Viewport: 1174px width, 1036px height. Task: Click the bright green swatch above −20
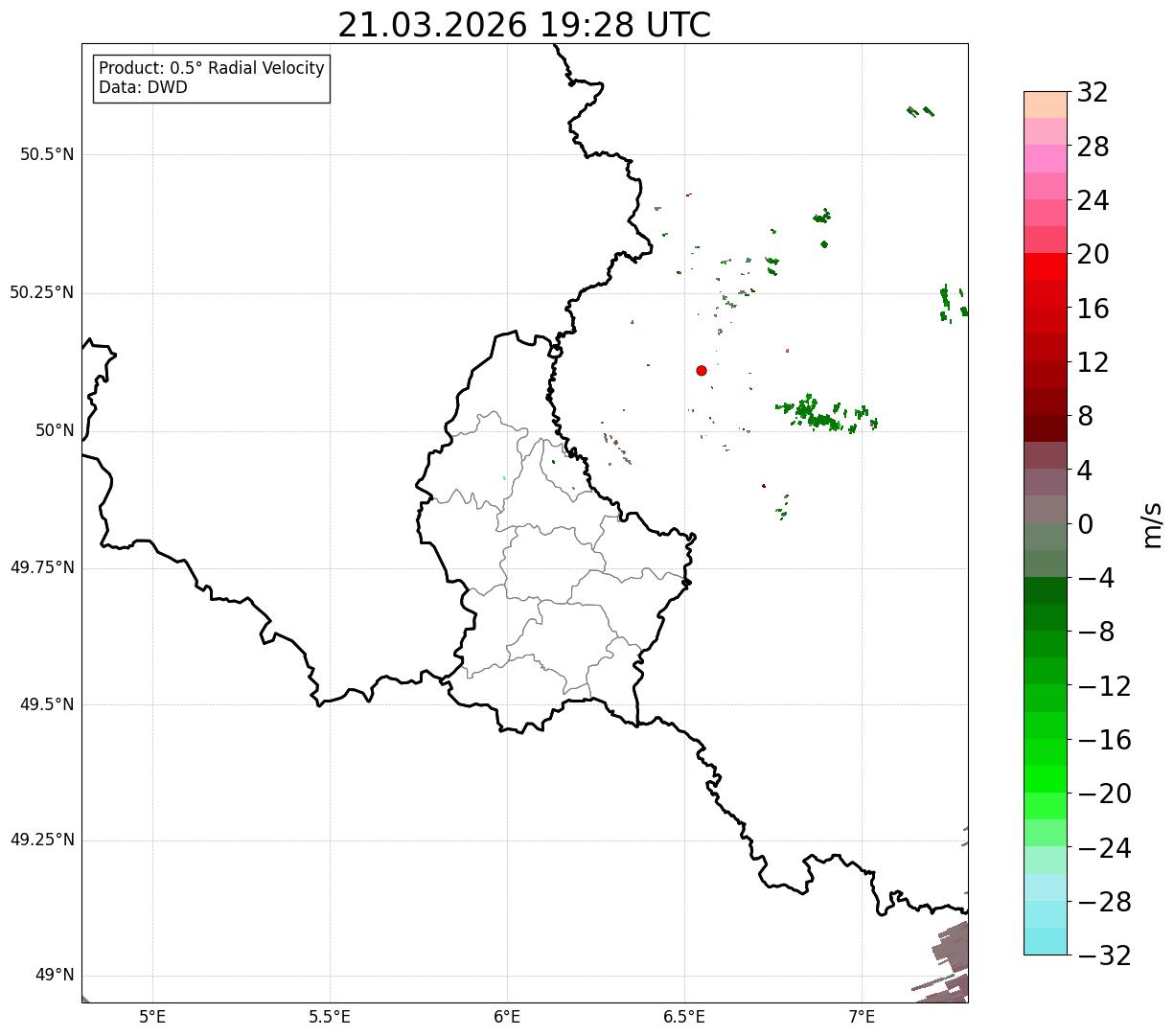1046,779
